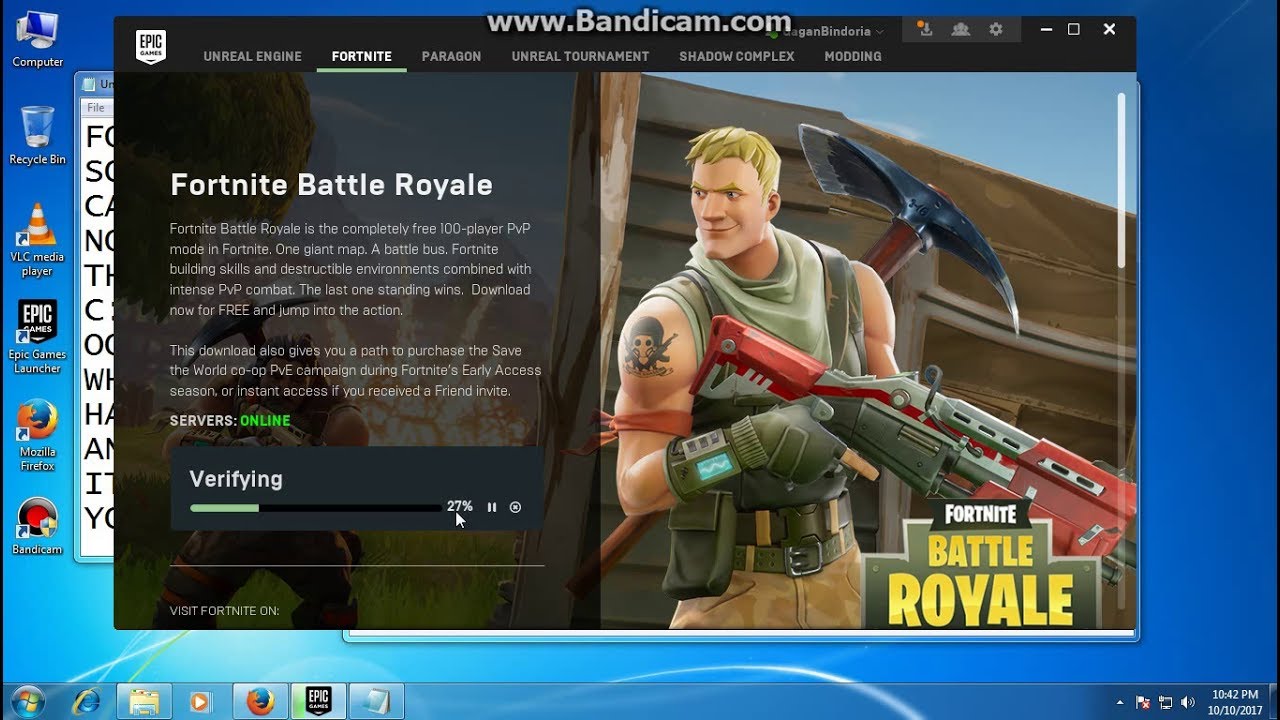Screen dimensions: 1280x720
Task: Select Epic Games Launcher desktop shortcut
Action: click(x=37, y=337)
